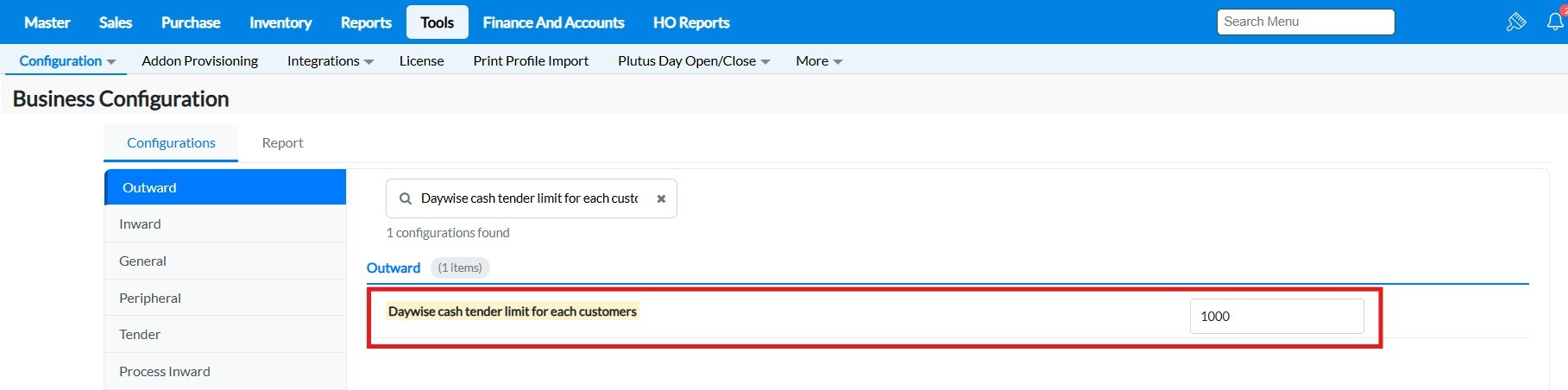
Task: Click the License link
Action: pos(421,61)
